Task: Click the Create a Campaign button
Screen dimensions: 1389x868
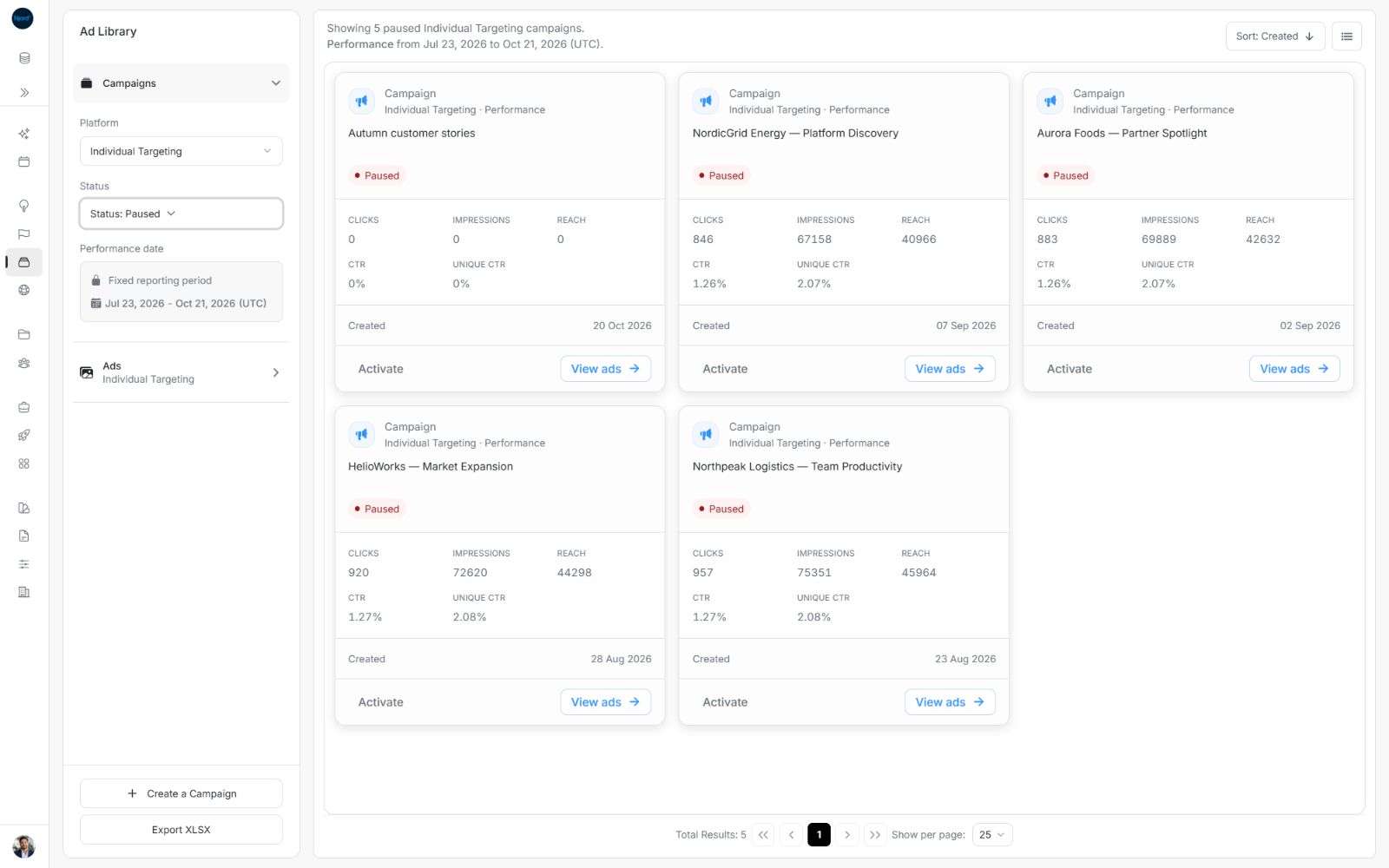Action: (x=181, y=793)
